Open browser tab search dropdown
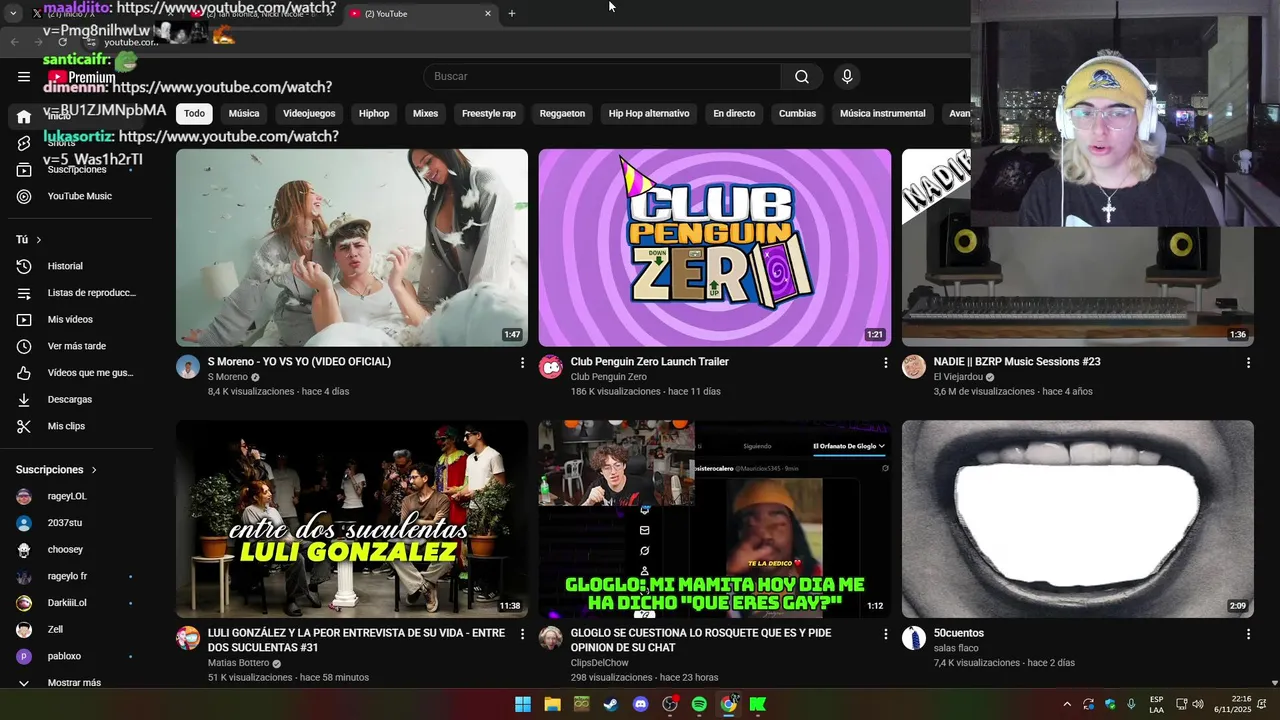Viewport: 1280px width, 720px height. click(x=13, y=14)
